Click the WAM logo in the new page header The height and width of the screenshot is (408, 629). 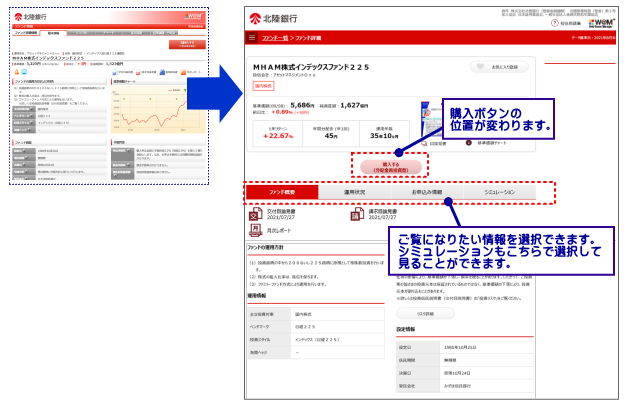tap(601, 23)
